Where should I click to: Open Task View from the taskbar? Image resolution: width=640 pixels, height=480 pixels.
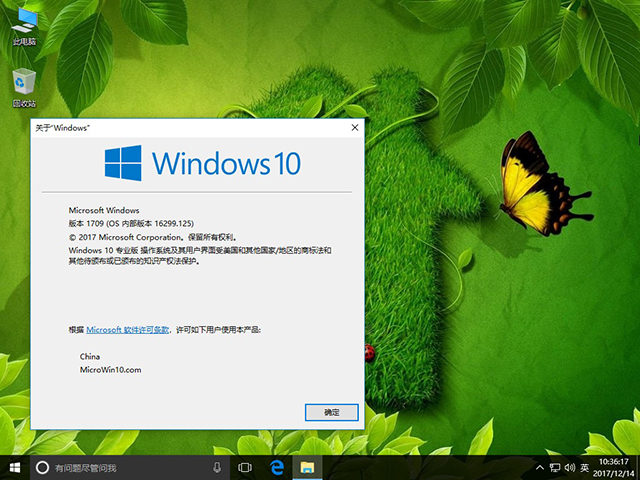[x=245, y=468]
